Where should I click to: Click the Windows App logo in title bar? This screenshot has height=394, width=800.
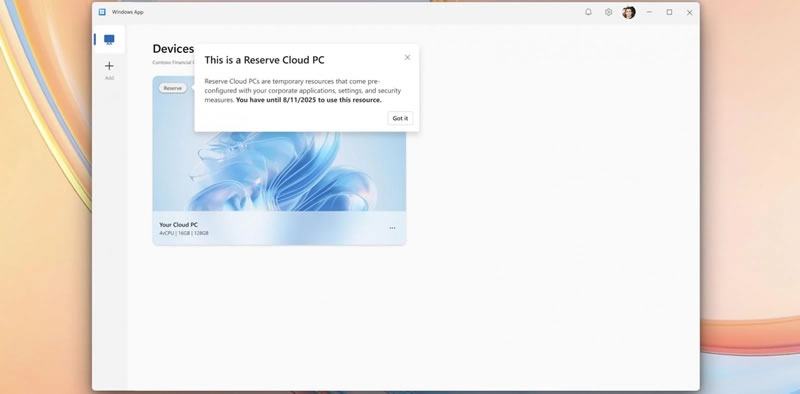(102, 12)
